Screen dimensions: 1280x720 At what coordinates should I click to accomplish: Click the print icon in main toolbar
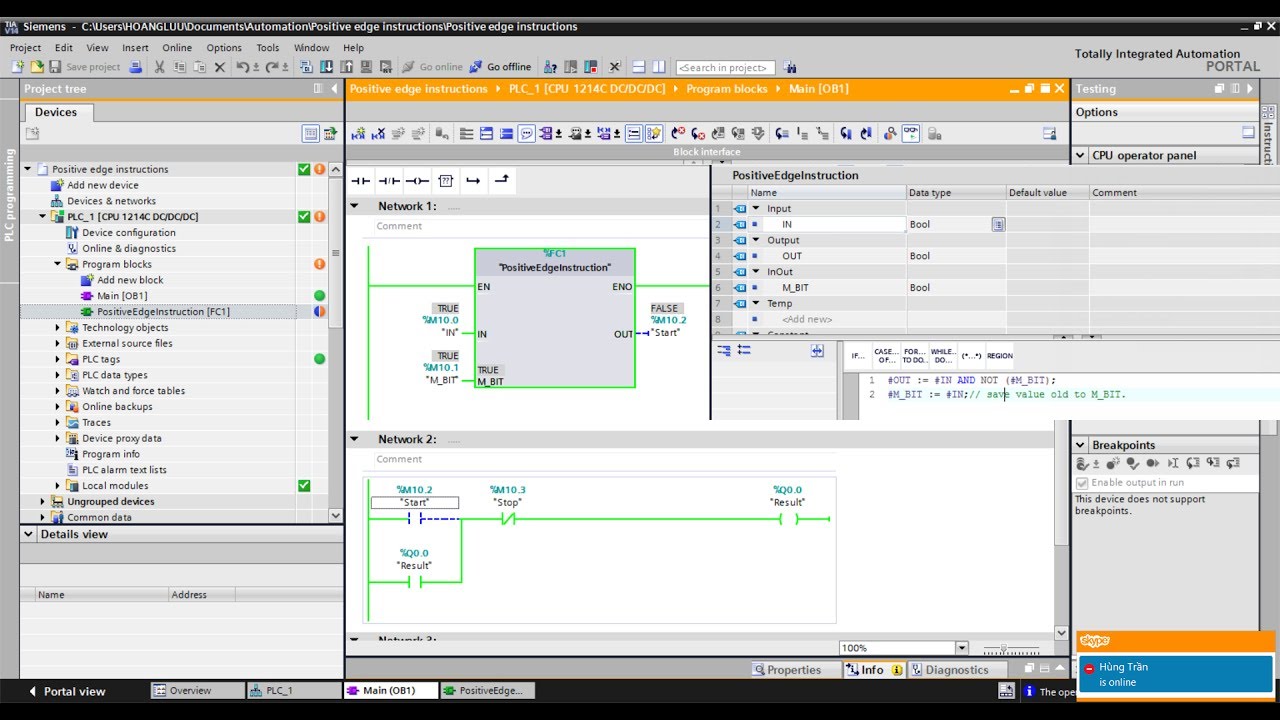(136, 67)
